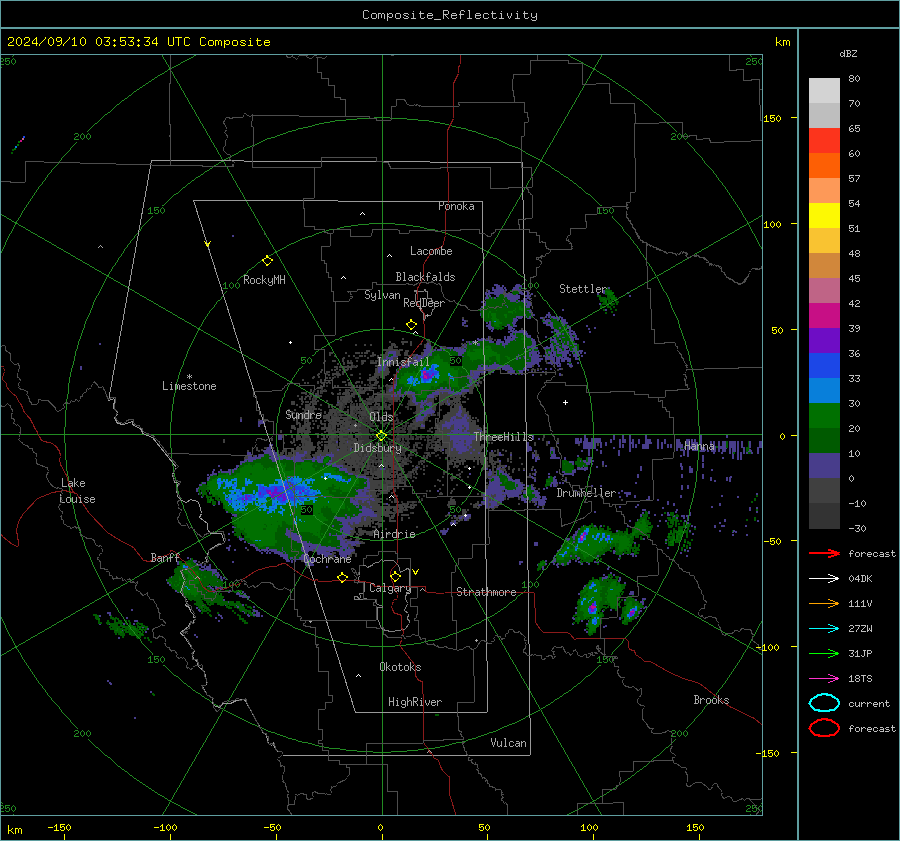Click the 2024/09/10 03:53:34 UTC timestamp
This screenshot has width=900, height=841.
[138, 42]
